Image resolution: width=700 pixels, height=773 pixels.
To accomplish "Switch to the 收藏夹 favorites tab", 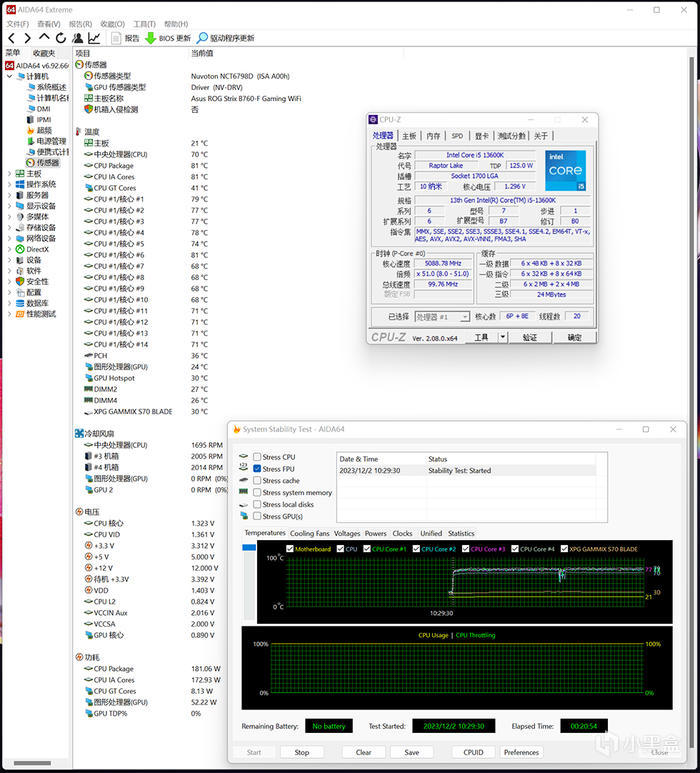I will point(43,53).
